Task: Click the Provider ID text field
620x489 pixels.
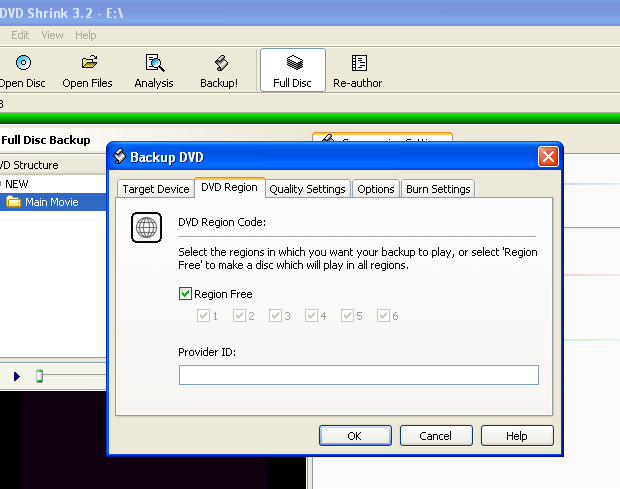Action: pyautogui.click(x=359, y=375)
